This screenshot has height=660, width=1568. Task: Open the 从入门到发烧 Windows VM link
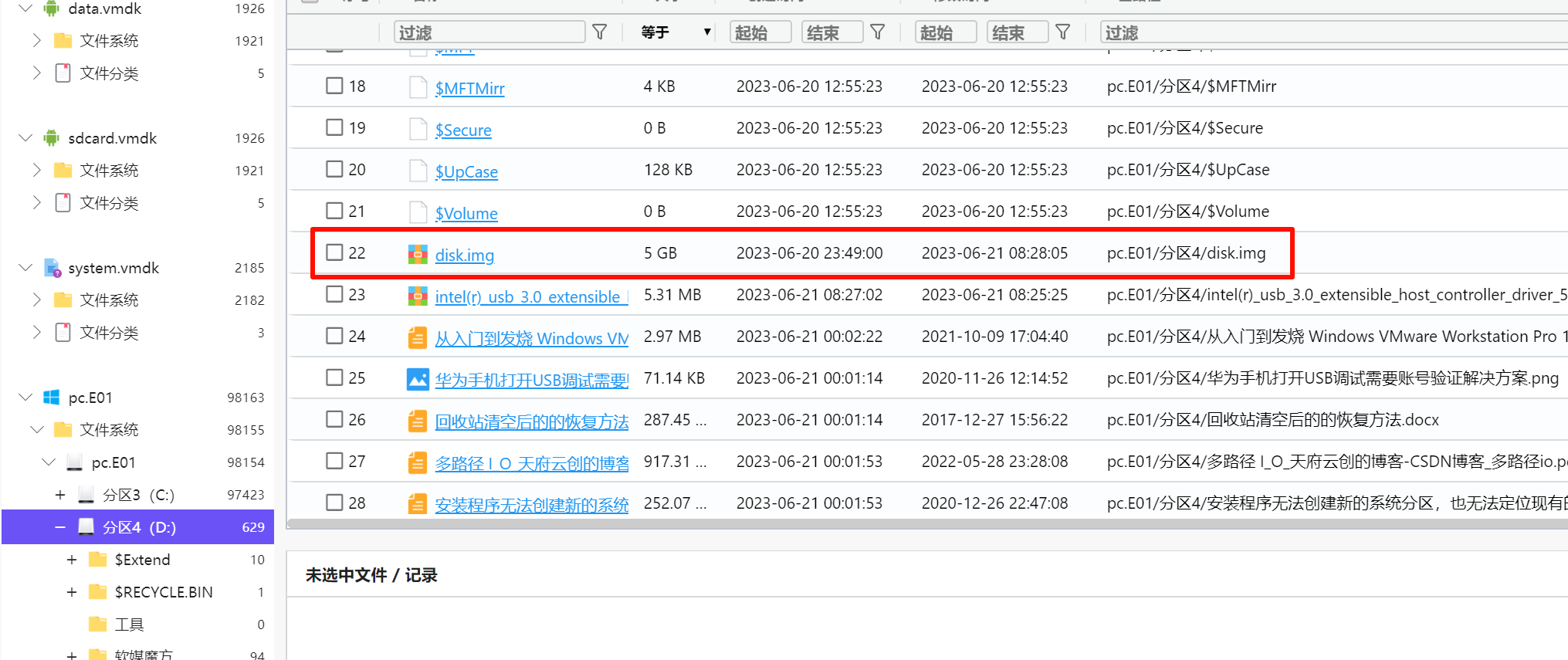[531, 338]
